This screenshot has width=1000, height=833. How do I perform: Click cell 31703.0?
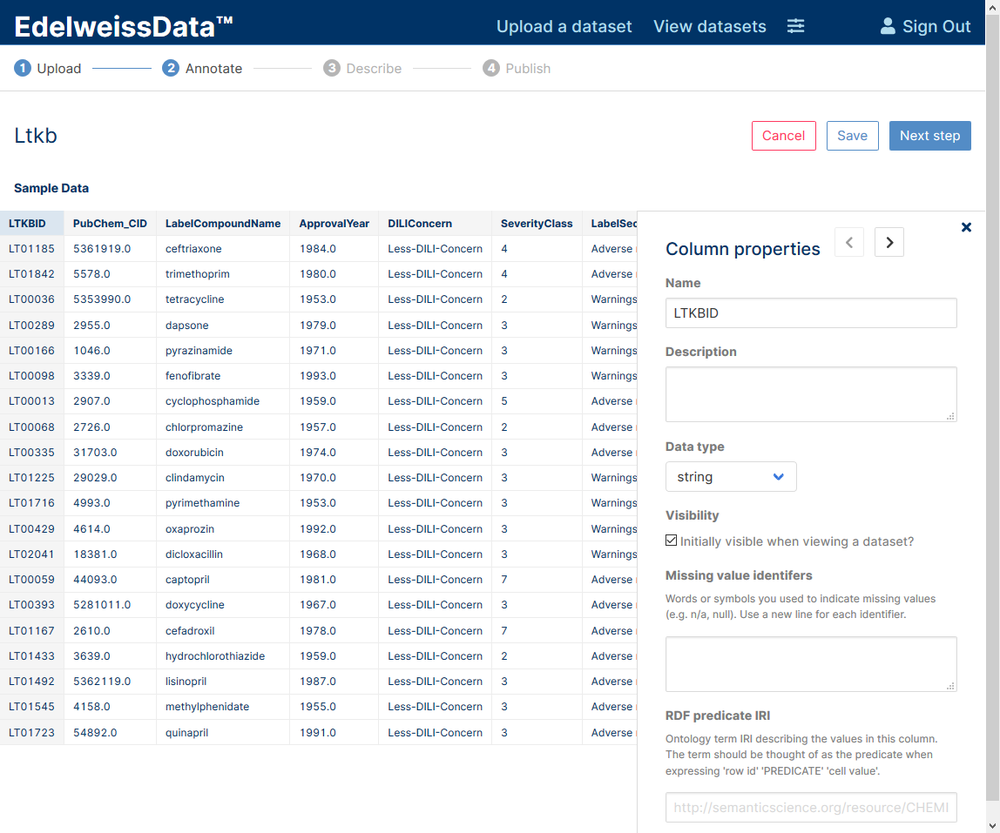tap(110, 452)
